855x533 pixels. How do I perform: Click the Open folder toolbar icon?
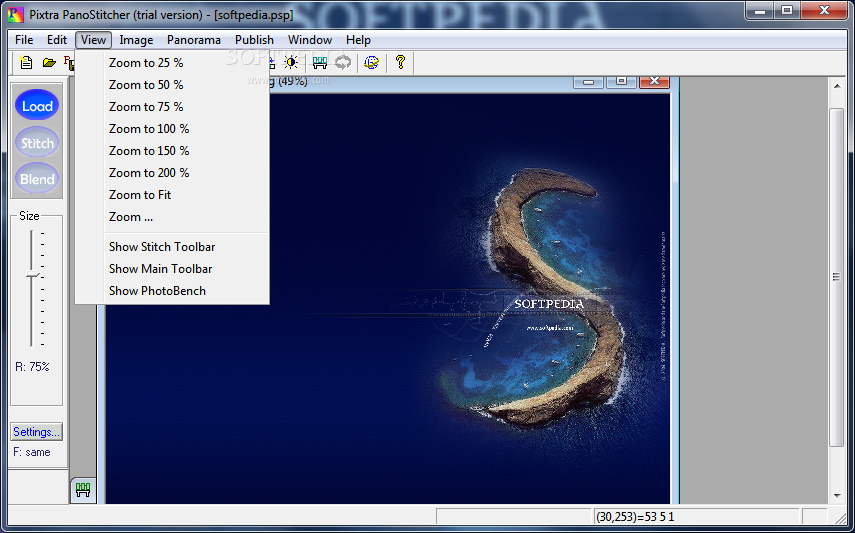[49, 63]
